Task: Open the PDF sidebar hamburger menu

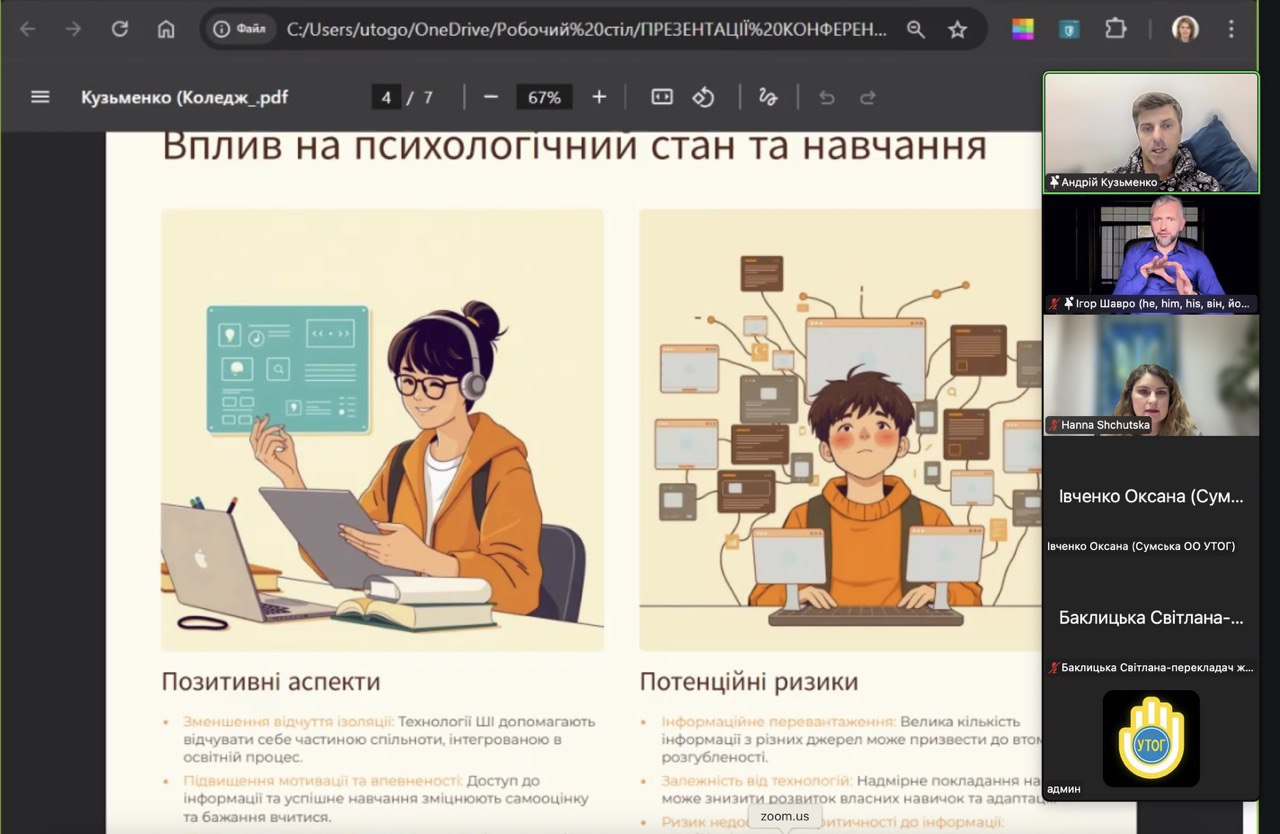Action: point(40,97)
